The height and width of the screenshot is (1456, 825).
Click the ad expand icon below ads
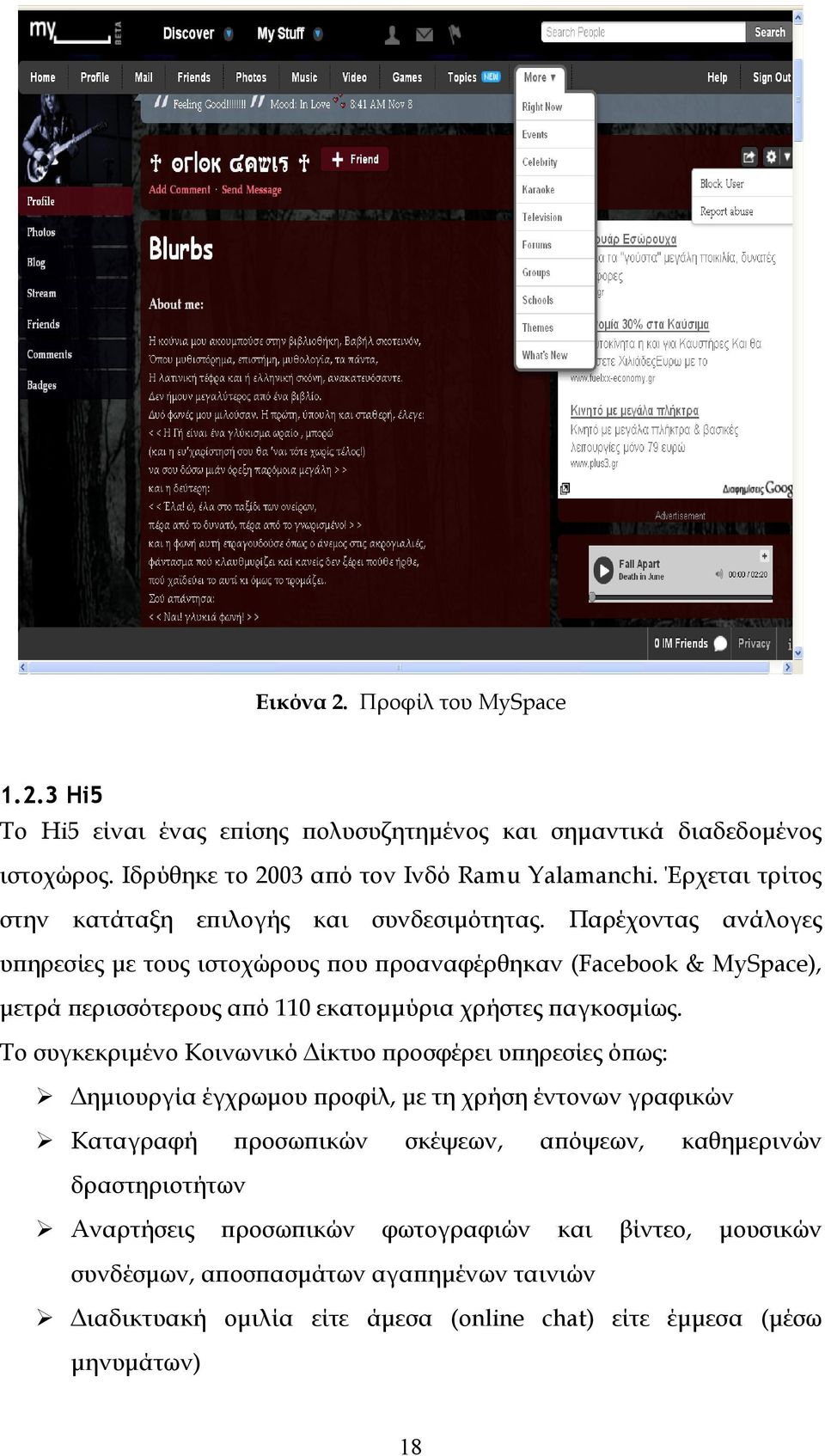point(565,488)
